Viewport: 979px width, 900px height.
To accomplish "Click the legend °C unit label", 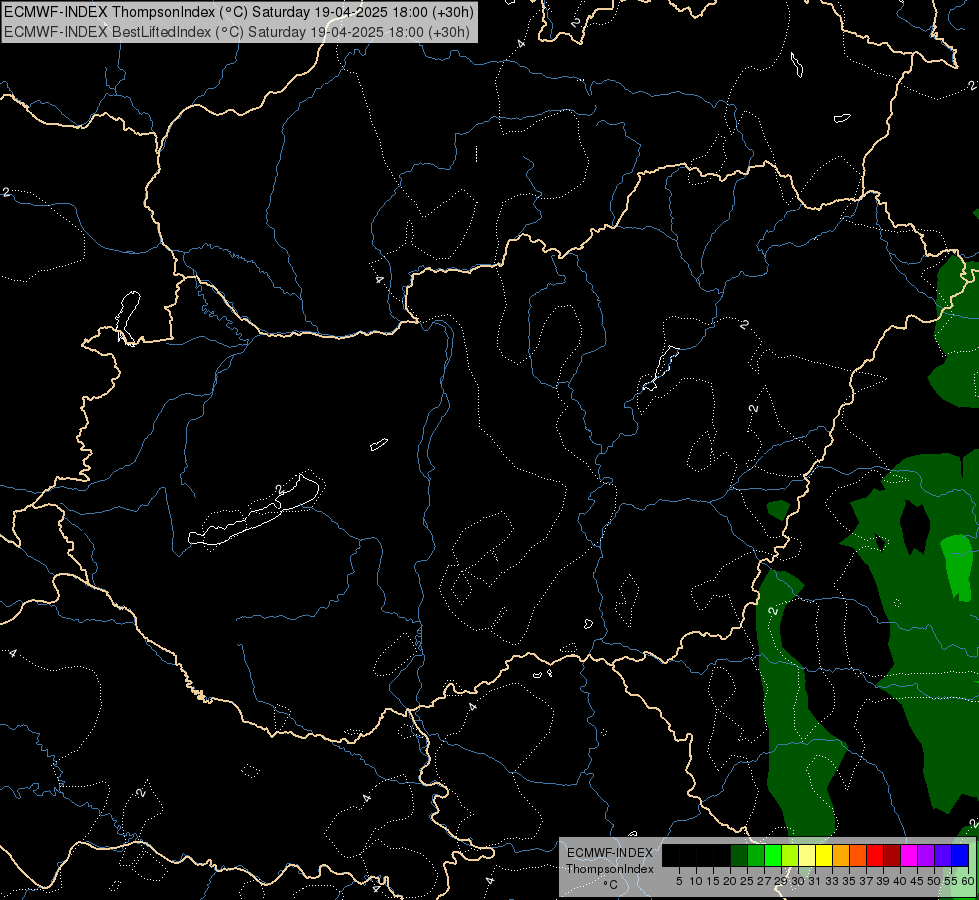I will pyautogui.click(x=611, y=885).
